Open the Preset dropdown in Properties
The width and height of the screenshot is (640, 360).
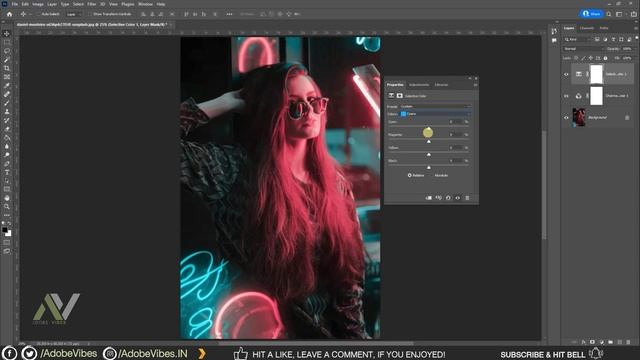pyautogui.click(x=436, y=107)
